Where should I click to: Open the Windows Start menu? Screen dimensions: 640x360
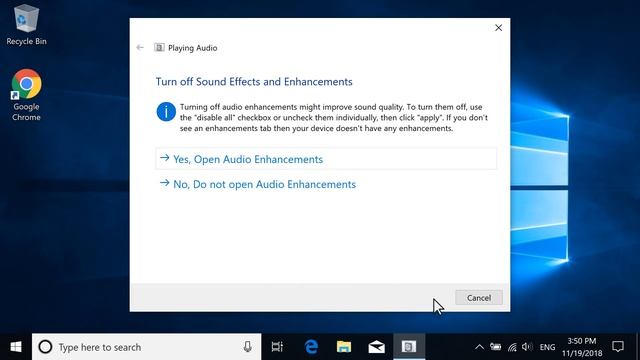pos(16,347)
